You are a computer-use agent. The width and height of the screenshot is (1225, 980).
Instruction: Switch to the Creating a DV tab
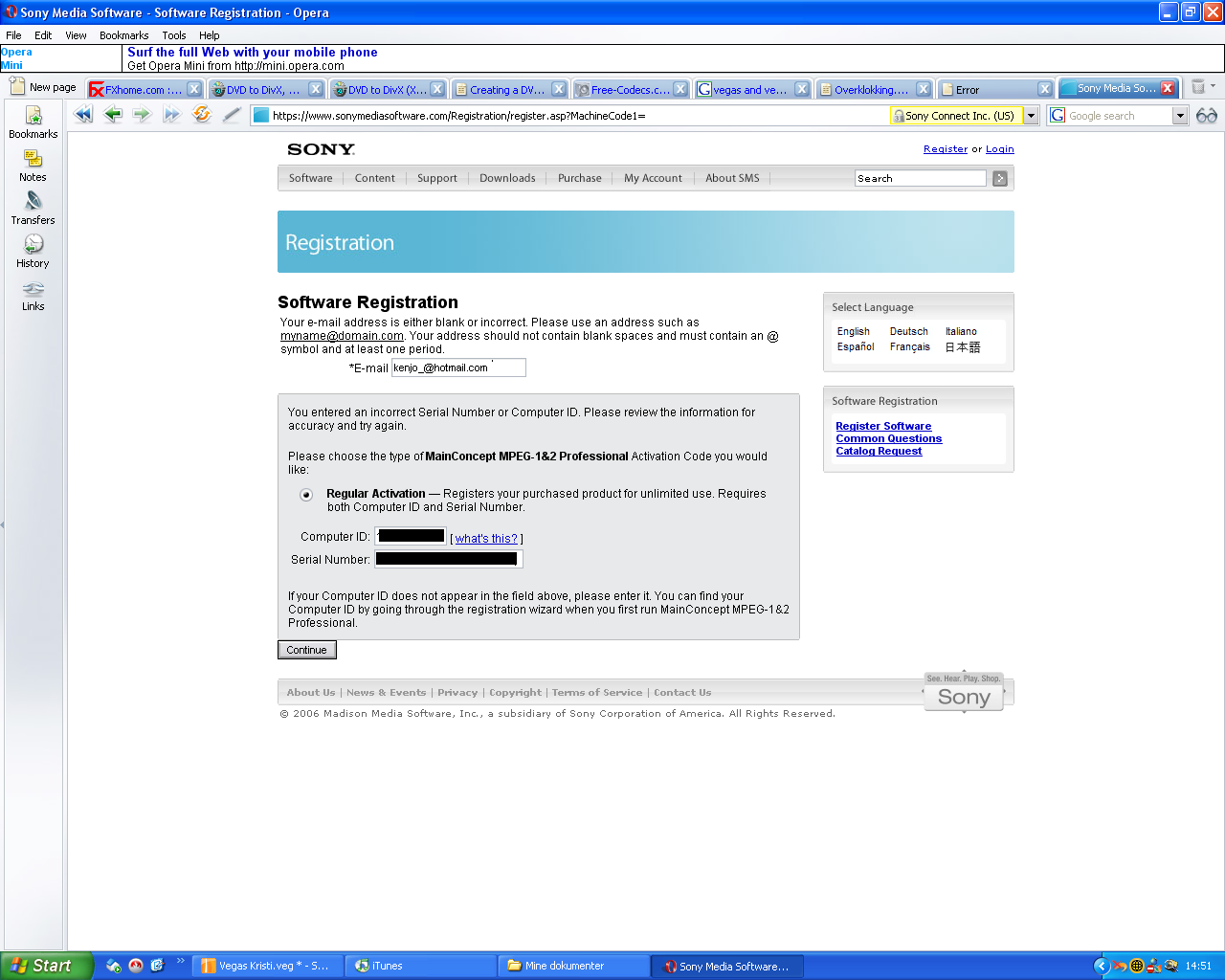[x=509, y=89]
